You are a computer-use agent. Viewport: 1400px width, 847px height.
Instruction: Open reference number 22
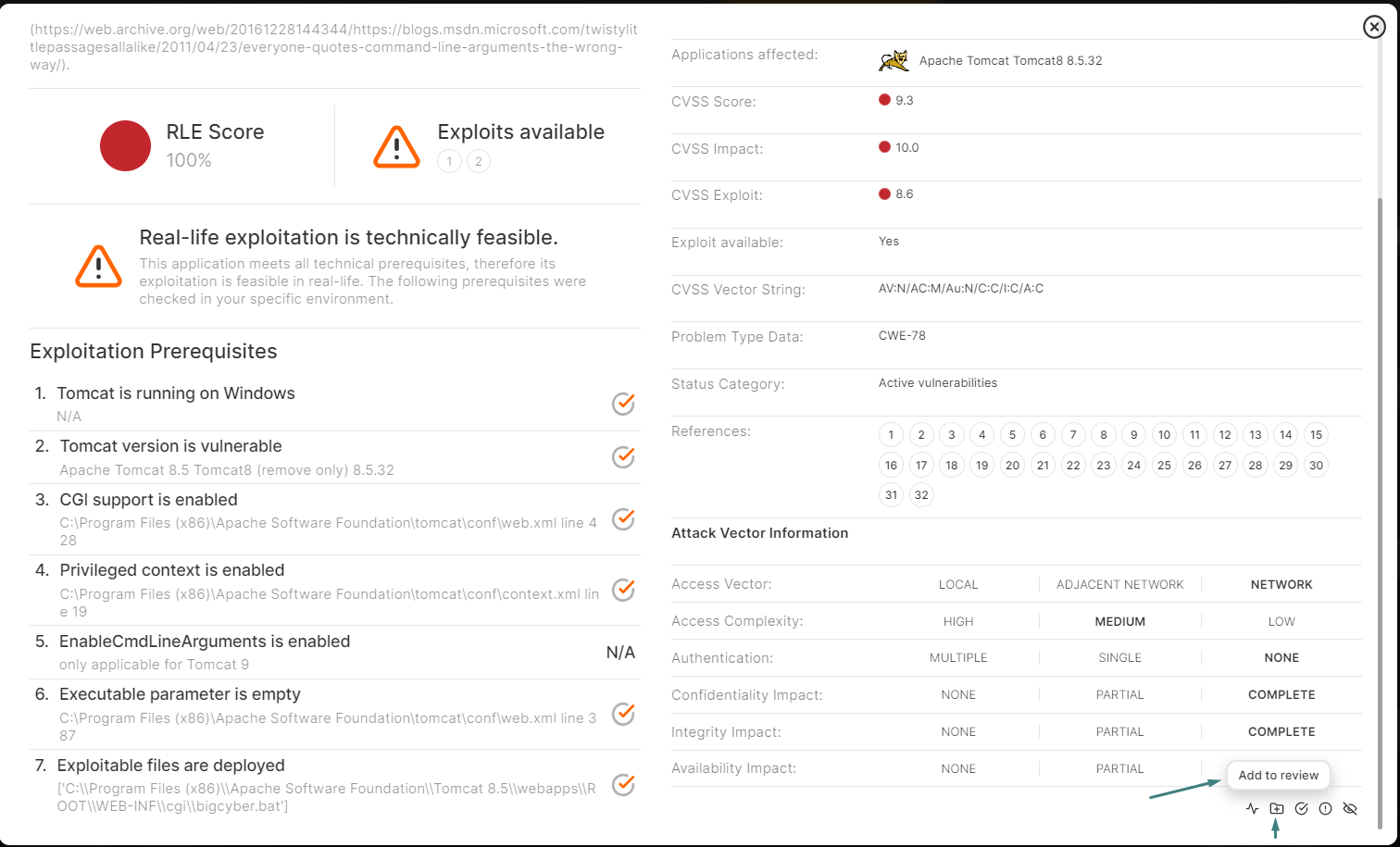(x=1073, y=466)
